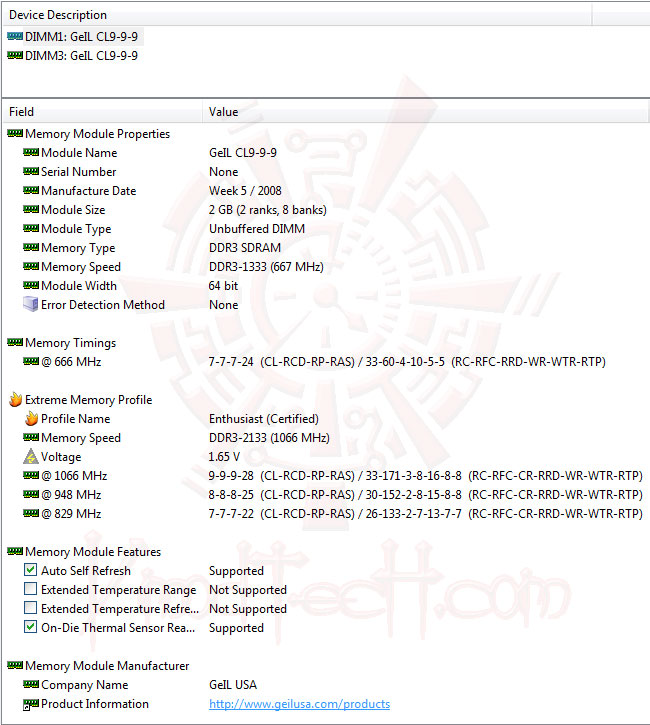
Task: Select the 9-9-9-28 timings value
Action: [x=425, y=476]
